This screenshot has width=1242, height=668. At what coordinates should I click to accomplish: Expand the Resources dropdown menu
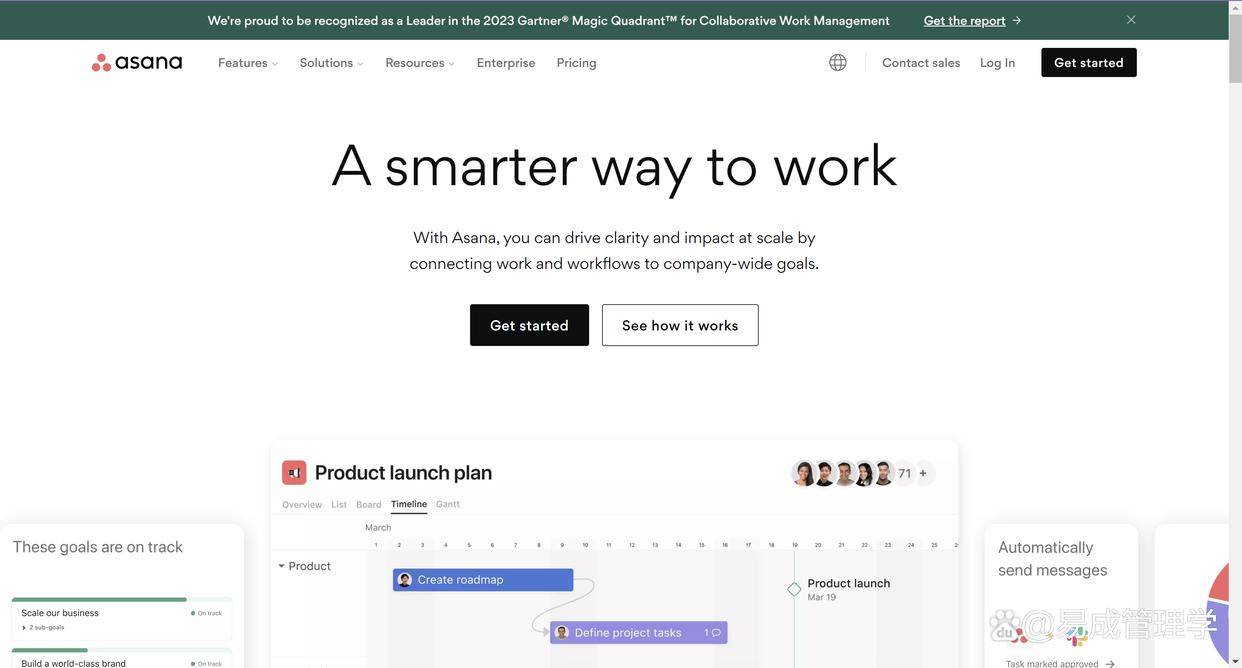click(x=420, y=62)
